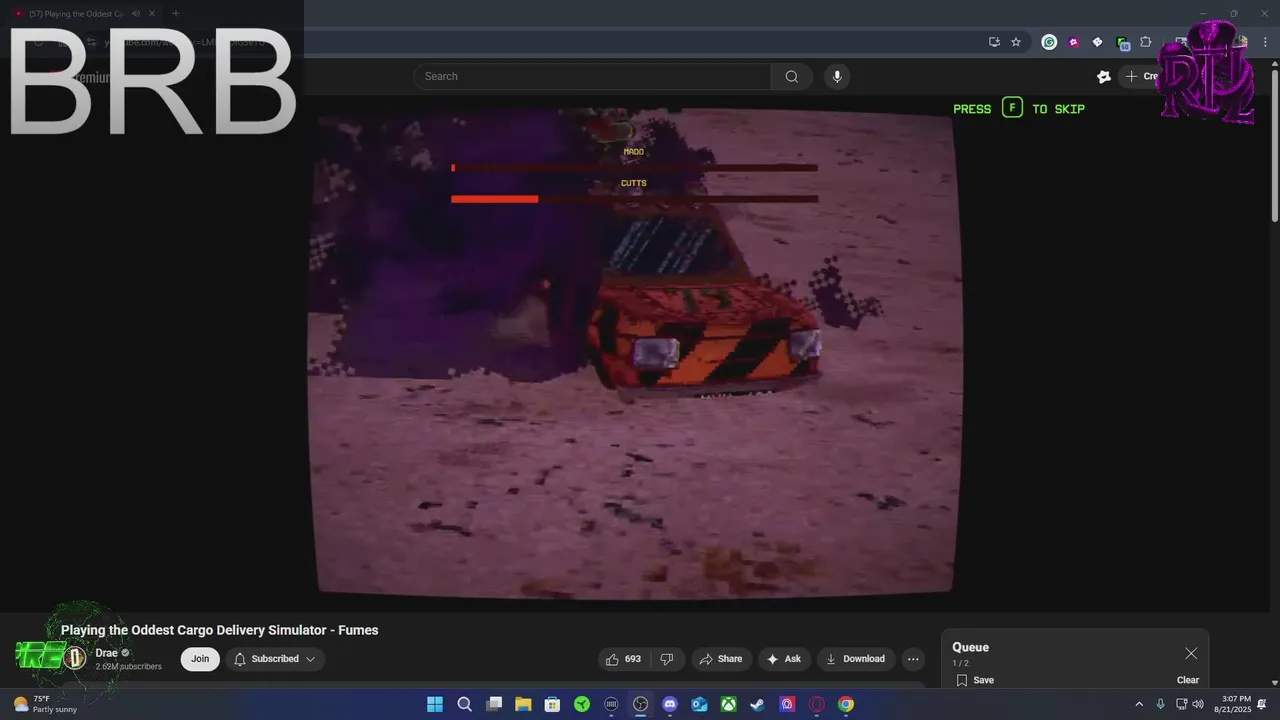Click the Join membership button
The height and width of the screenshot is (720, 1280).
(x=200, y=659)
